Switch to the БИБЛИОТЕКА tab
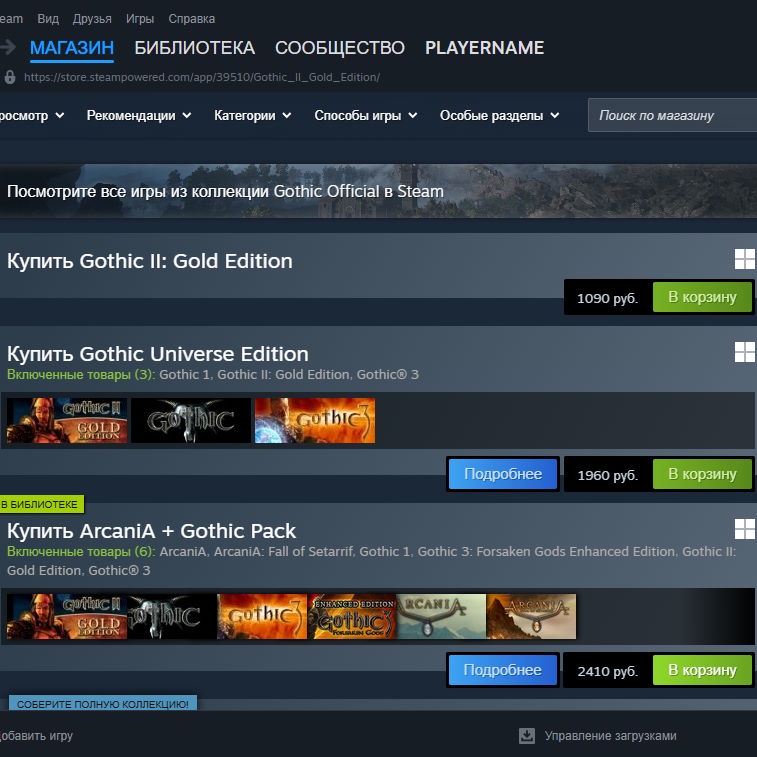Viewport: 757px width, 757px height. [x=195, y=48]
